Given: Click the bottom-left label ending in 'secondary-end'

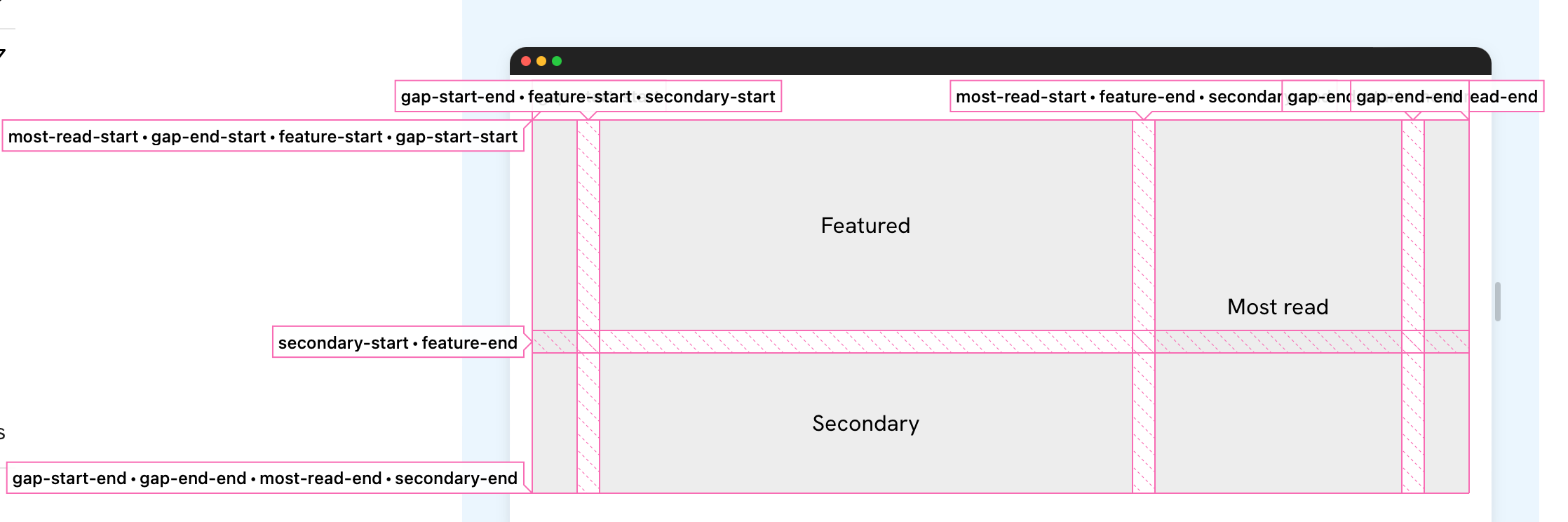Looking at the screenshot, I should tap(264, 479).
